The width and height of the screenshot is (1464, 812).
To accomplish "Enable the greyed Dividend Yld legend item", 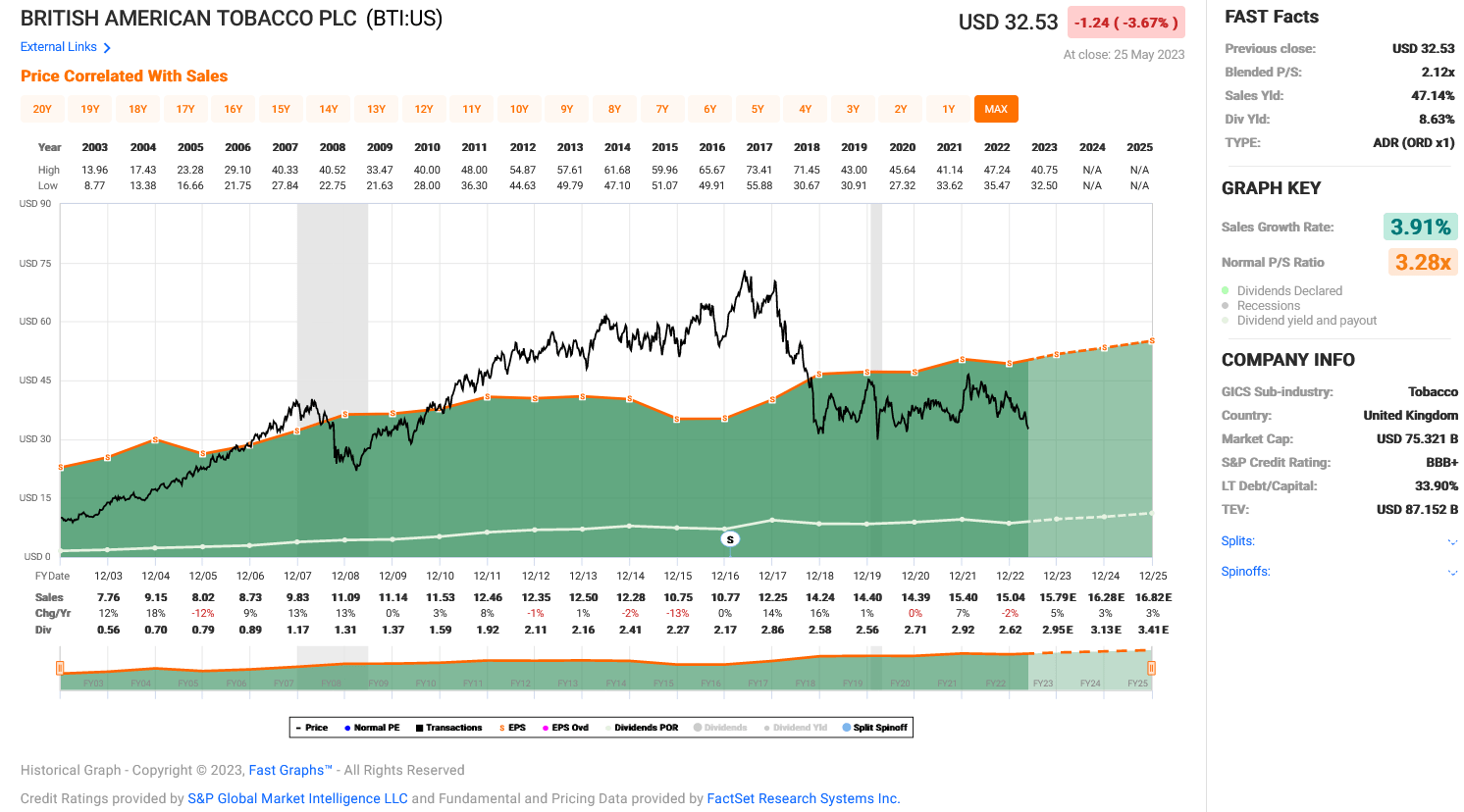I will pos(795,728).
